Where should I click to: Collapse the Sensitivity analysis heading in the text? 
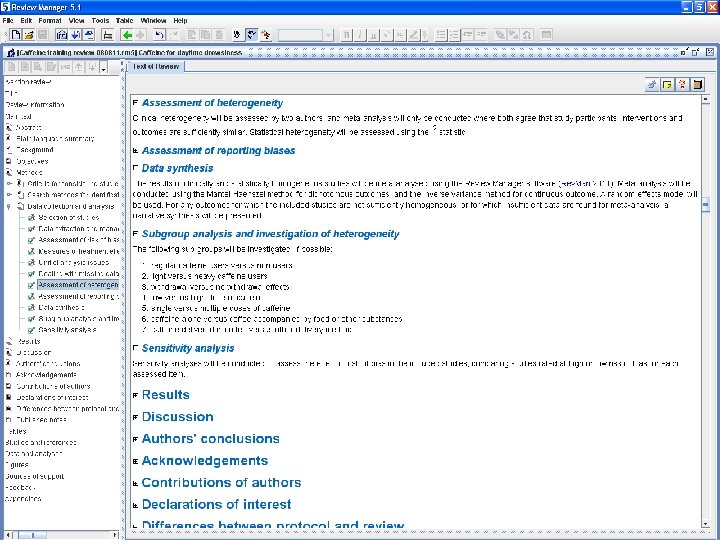click(135, 348)
